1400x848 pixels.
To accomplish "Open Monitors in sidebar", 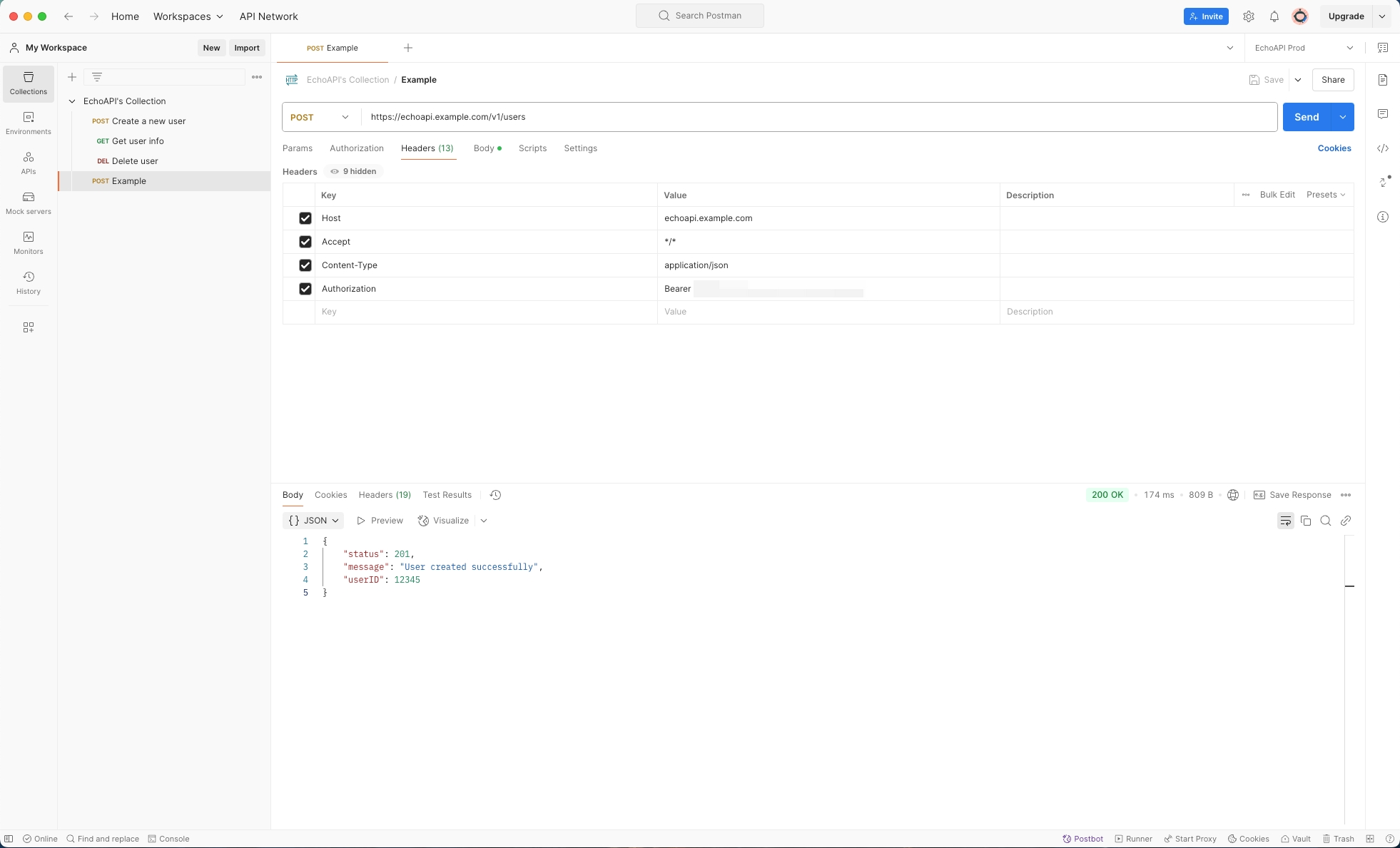I will point(29,243).
